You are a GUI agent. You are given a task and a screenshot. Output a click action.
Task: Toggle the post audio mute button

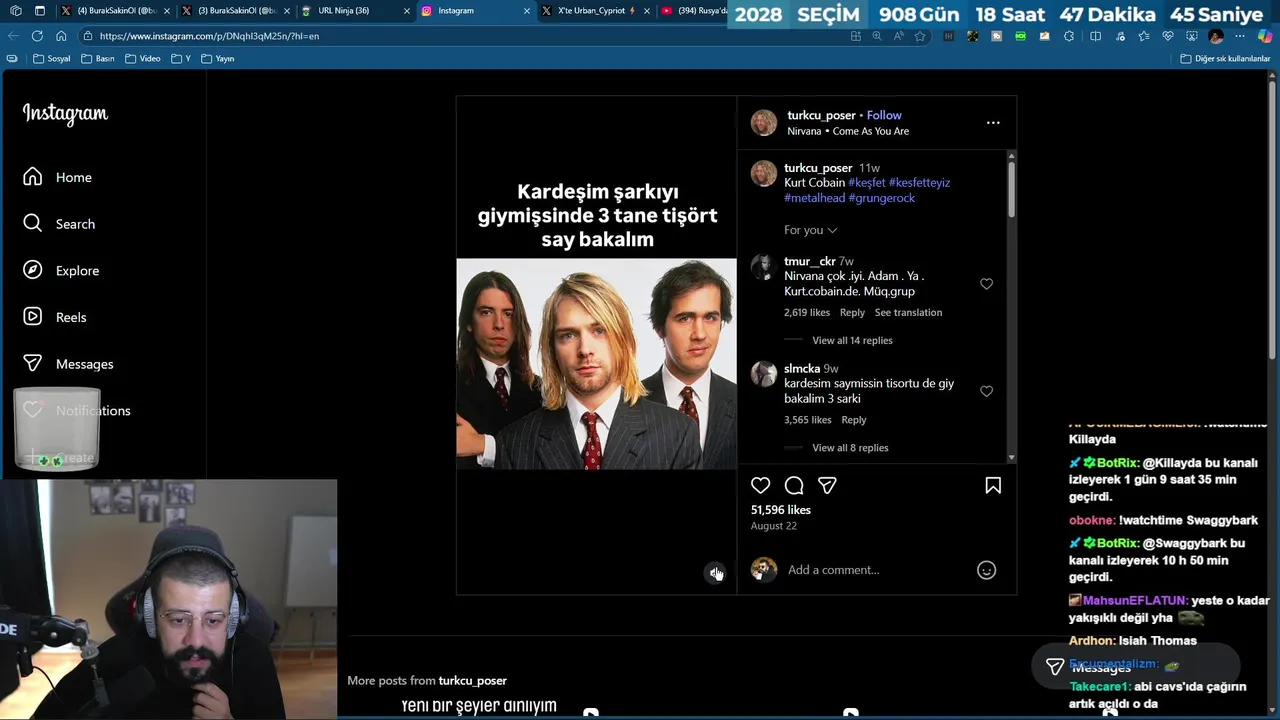[715, 572]
